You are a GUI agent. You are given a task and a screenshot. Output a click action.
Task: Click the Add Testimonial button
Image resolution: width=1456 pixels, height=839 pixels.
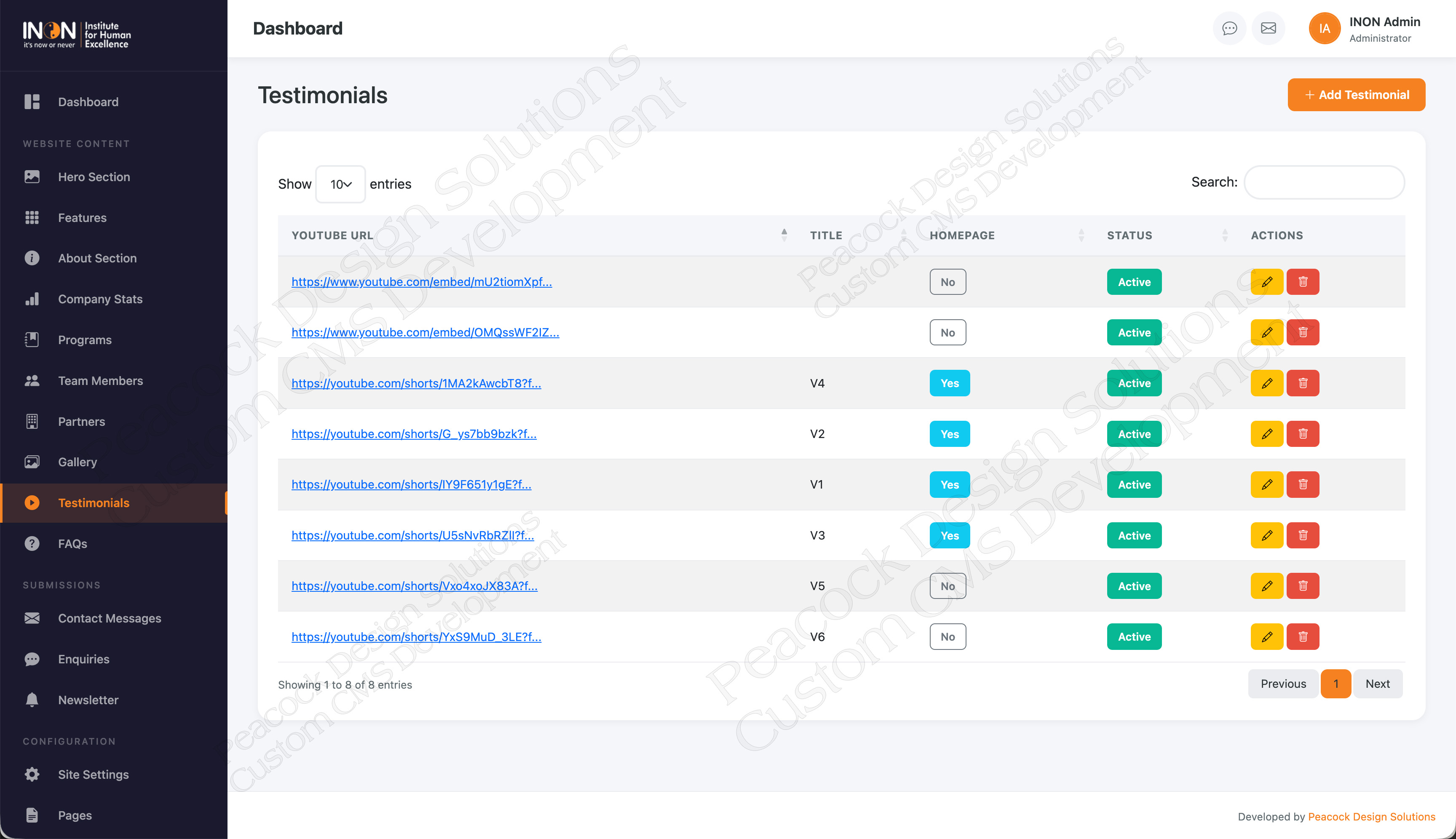click(1356, 95)
